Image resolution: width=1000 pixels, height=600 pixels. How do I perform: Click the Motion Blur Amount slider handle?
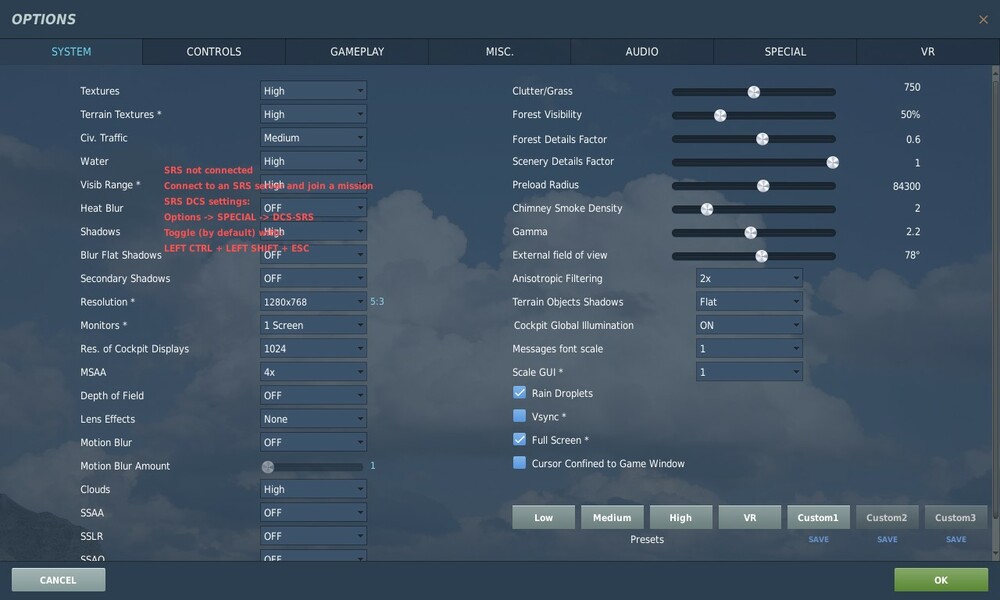268,467
